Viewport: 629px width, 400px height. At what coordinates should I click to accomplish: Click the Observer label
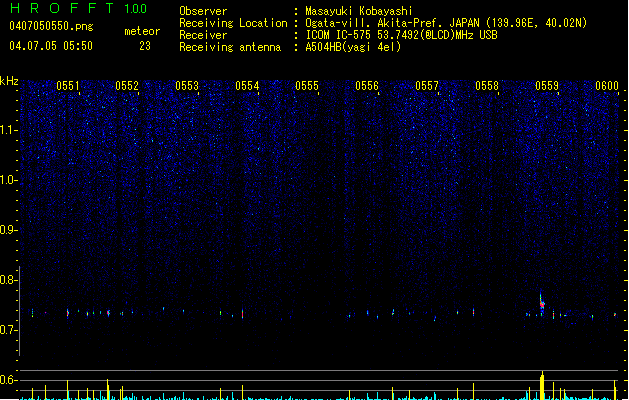(203, 11)
